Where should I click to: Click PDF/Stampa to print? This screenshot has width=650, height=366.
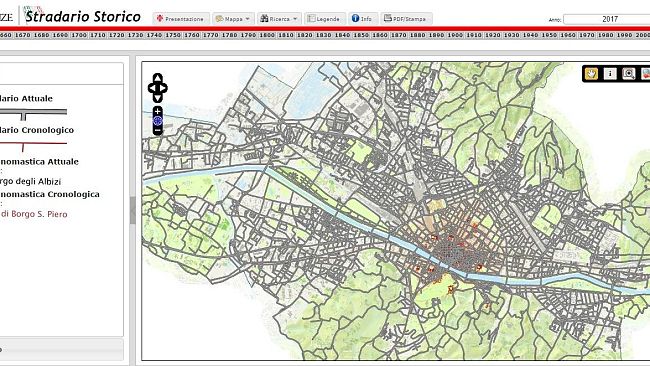click(406, 19)
